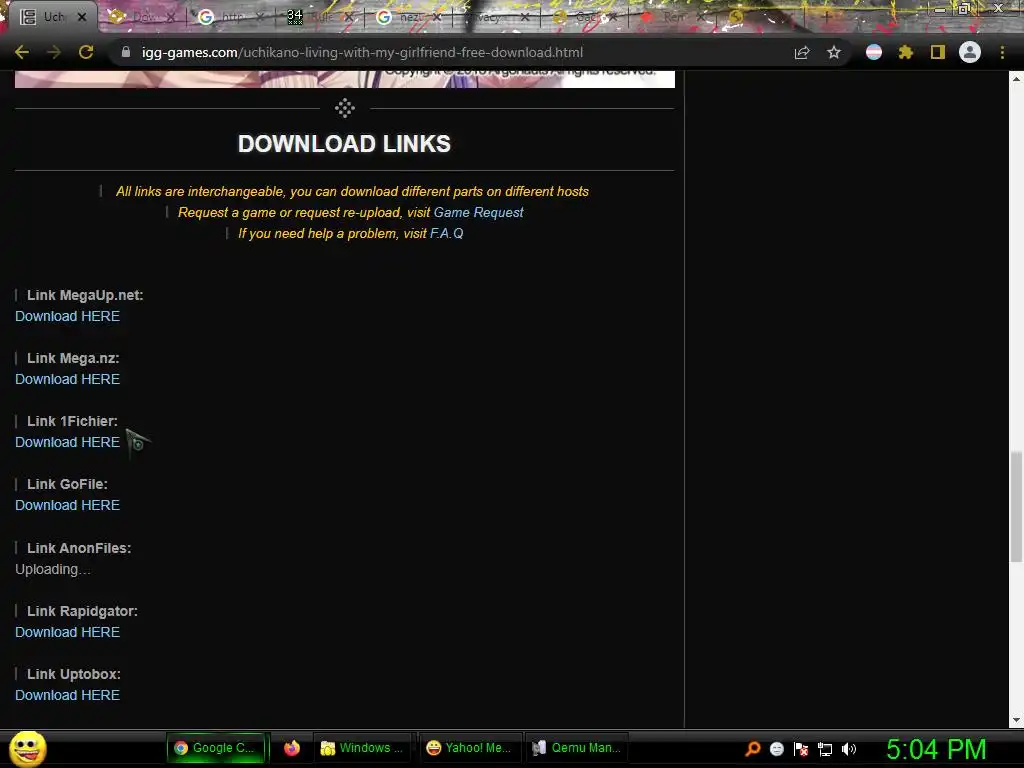The width and height of the screenshot is (1024, 768).
Task: Switch to the Google 'http' tab
Action: 231,17
